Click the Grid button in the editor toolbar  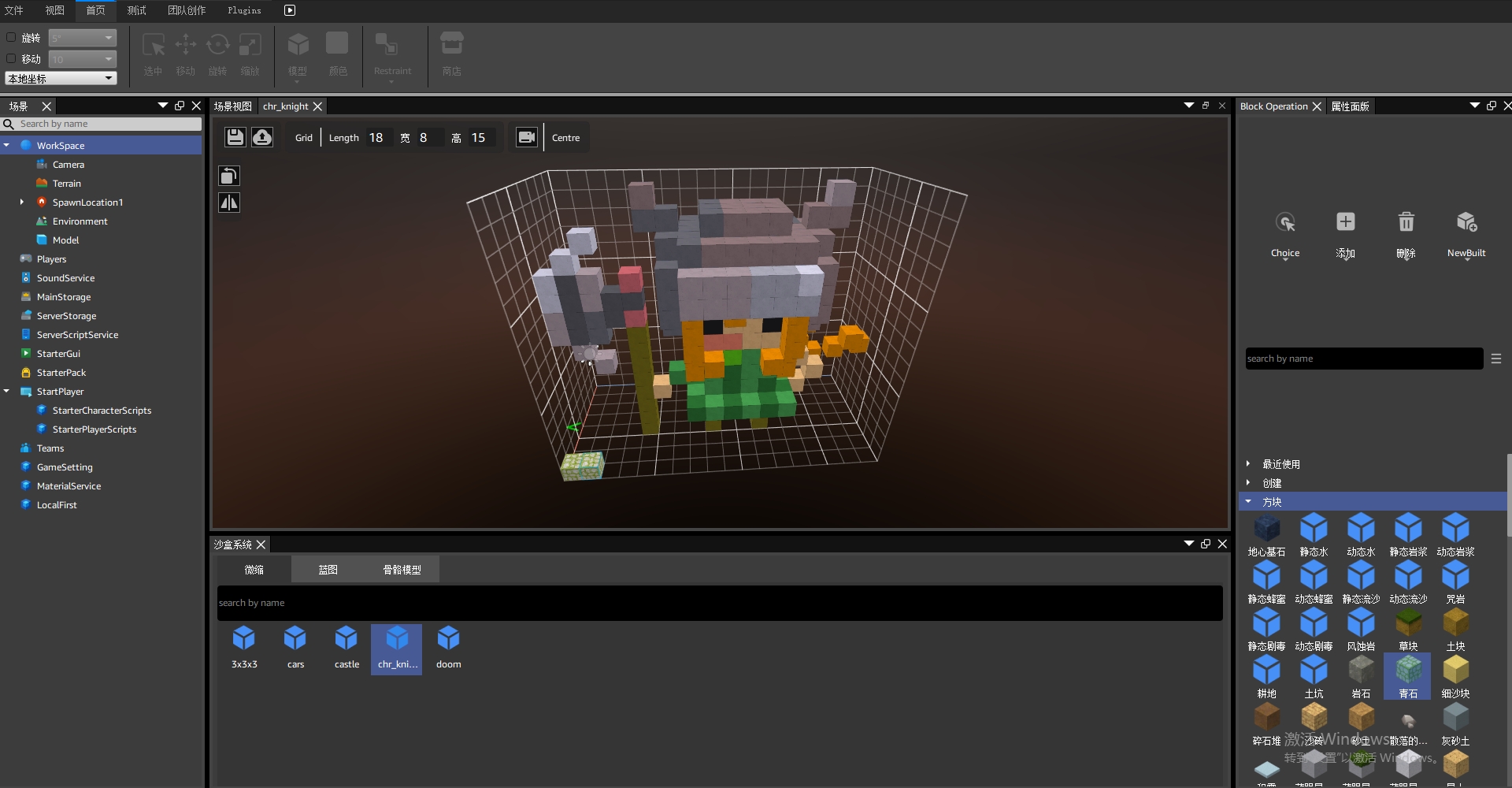304,138
